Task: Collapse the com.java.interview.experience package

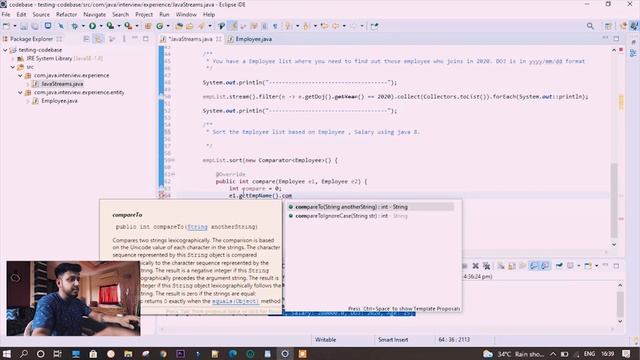Action: click(x=20, y=76)
